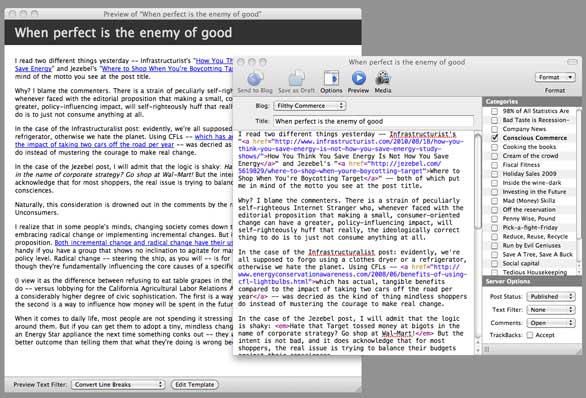This screenshot has height=398, width=586.
Task: Check the Pick-a-fight-Friday category
Action: click(x=494, y=228)
